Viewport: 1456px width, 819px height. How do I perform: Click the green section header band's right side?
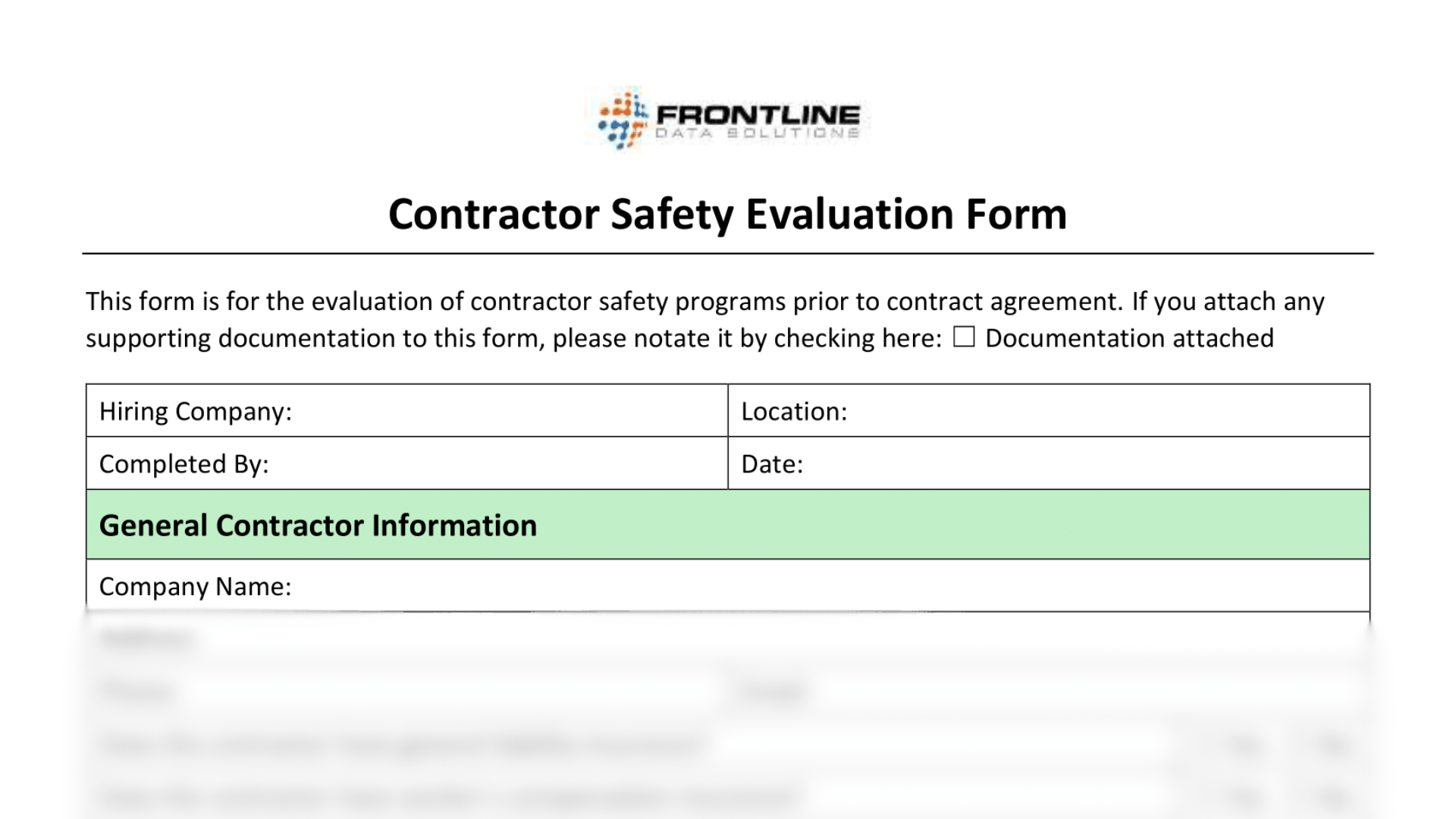click(1213, 526)
